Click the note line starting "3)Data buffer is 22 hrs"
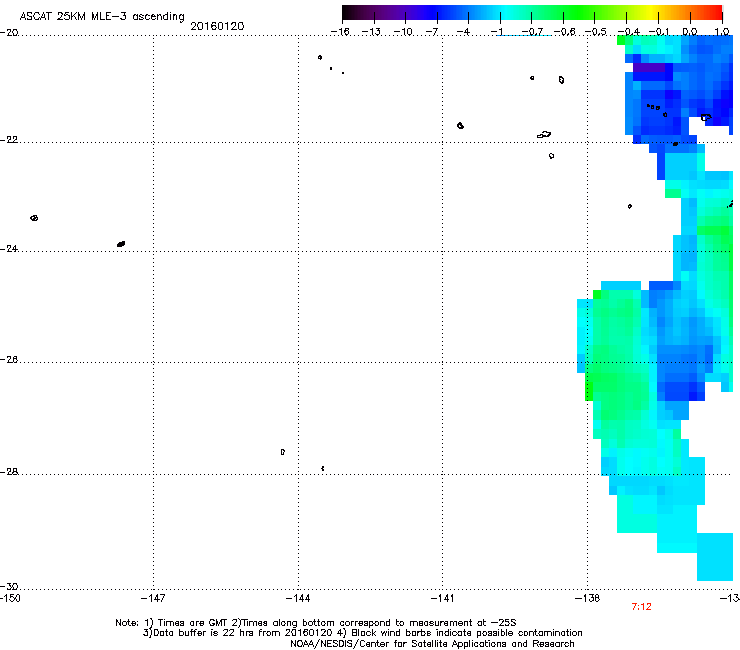The height and width of the screenshot is (650, 740). (x=362, y=633)
